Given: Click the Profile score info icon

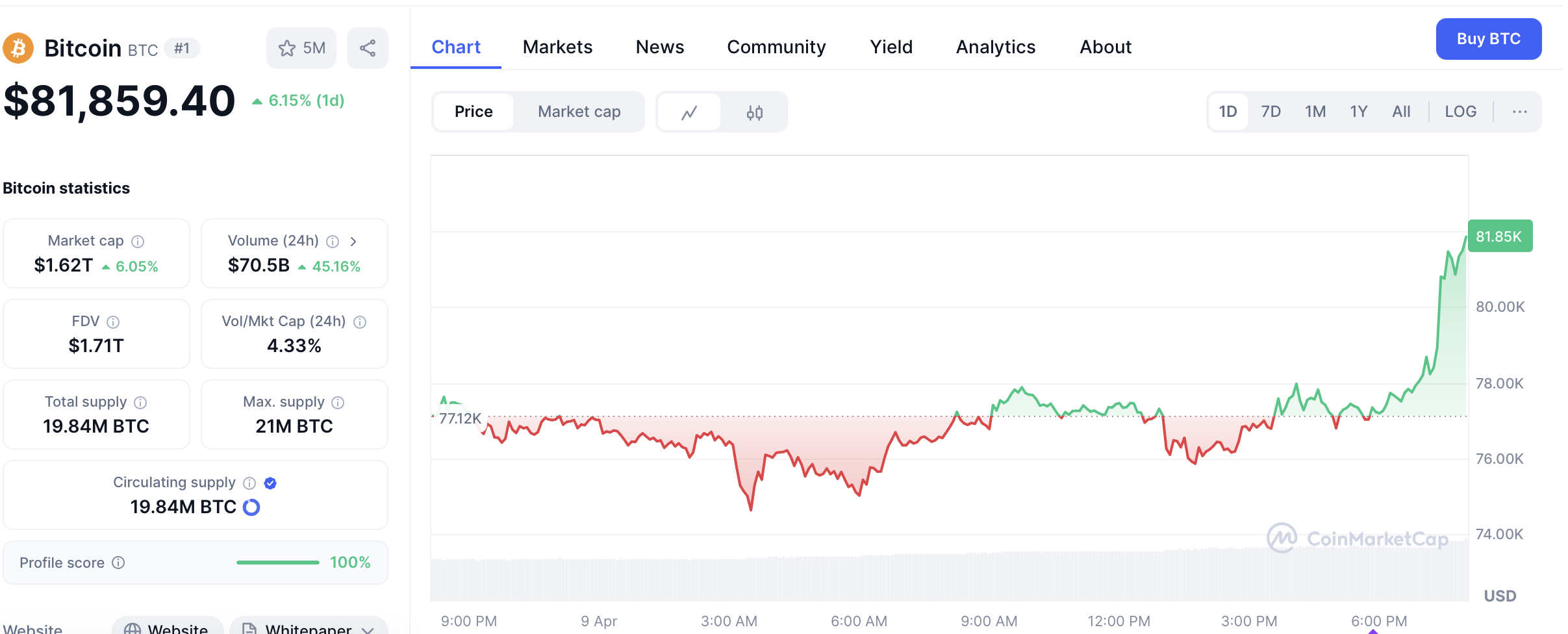Looking at the screenshot, I should coord(118,563).
